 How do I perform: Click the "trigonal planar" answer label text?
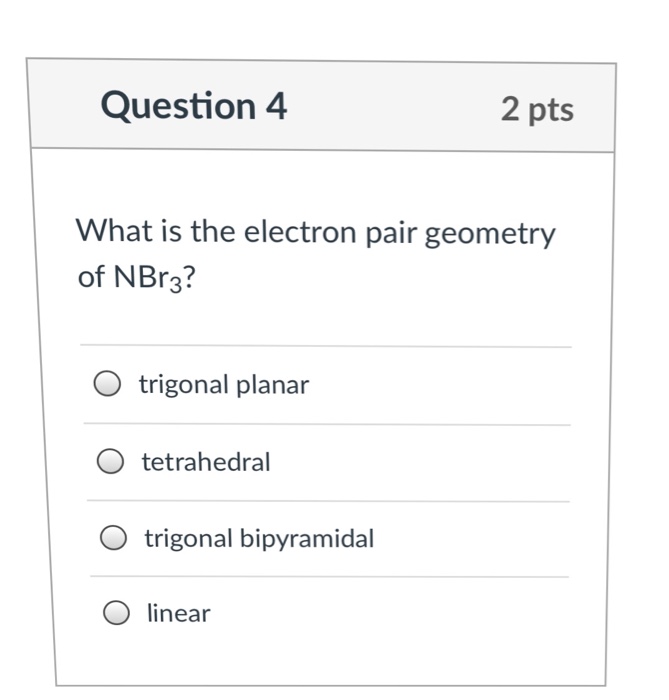tap(224, 384)
